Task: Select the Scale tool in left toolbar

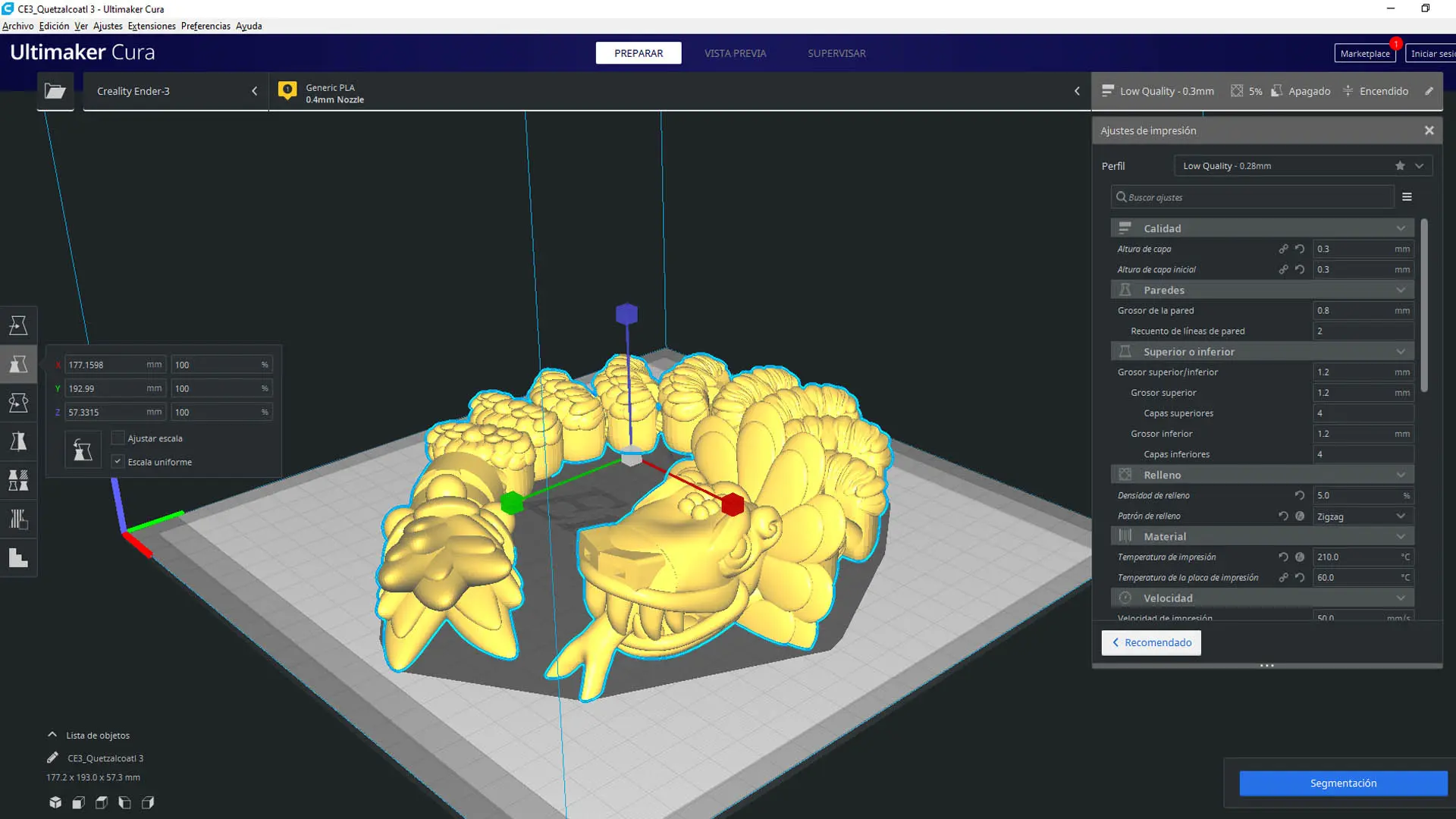Action: [x=18, y=364]
